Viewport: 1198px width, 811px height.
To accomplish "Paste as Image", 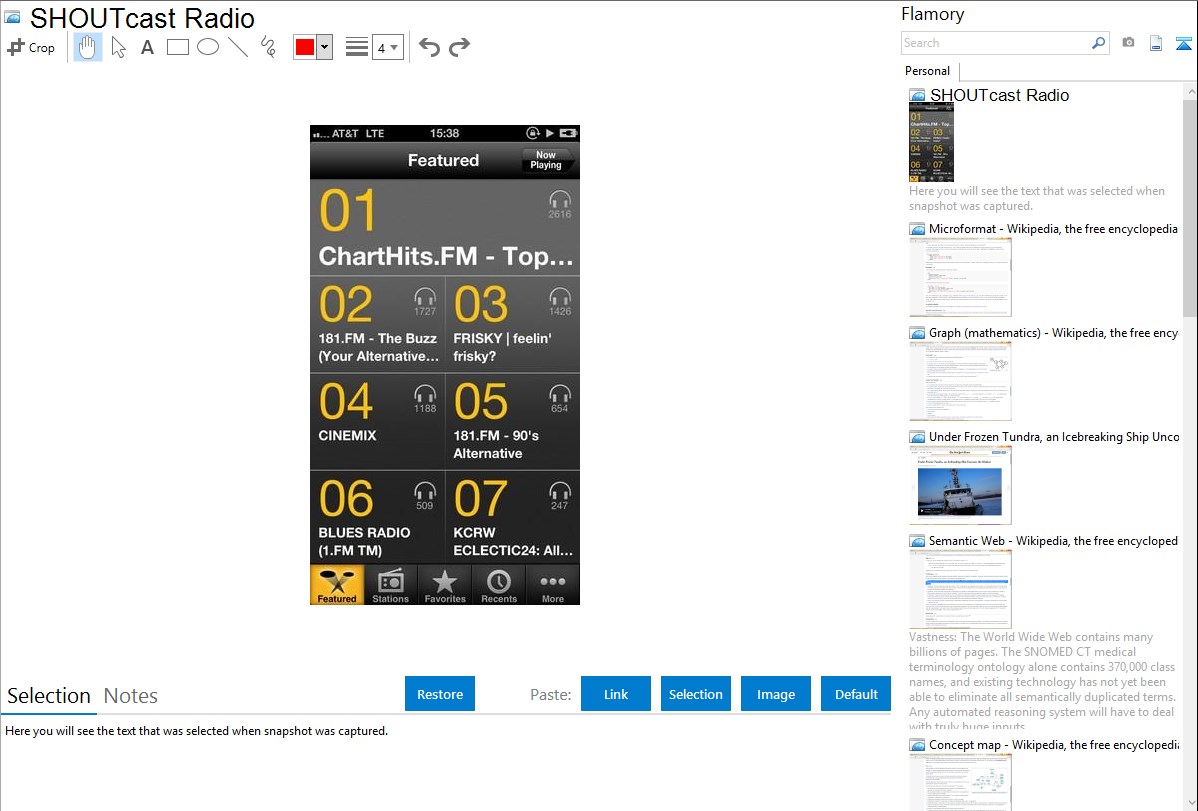I will click(x=776, y=694).
